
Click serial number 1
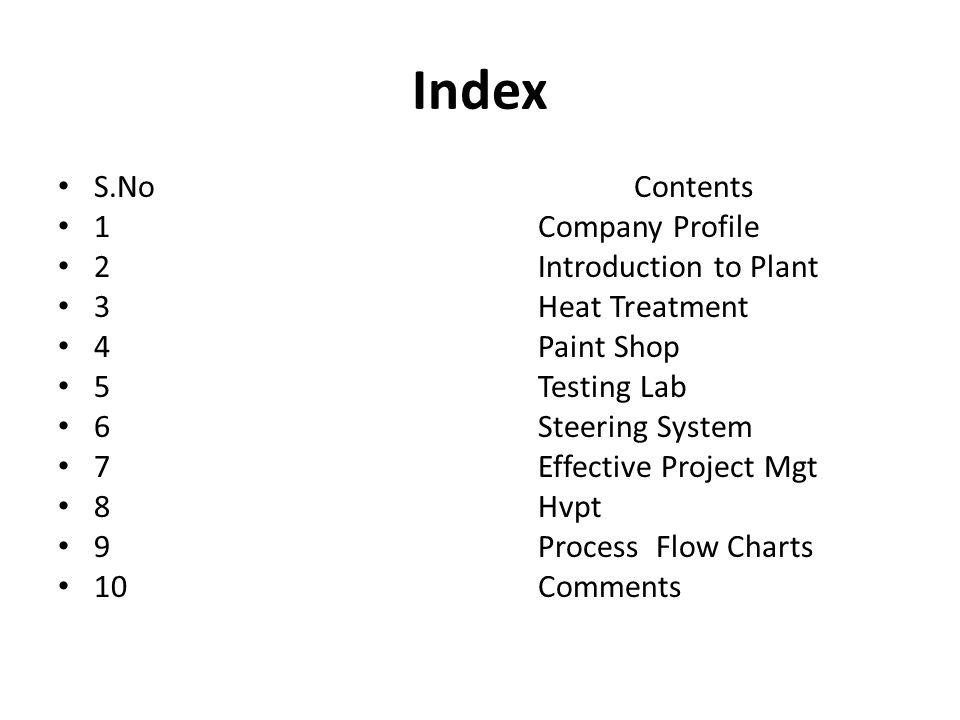point(102,228)
